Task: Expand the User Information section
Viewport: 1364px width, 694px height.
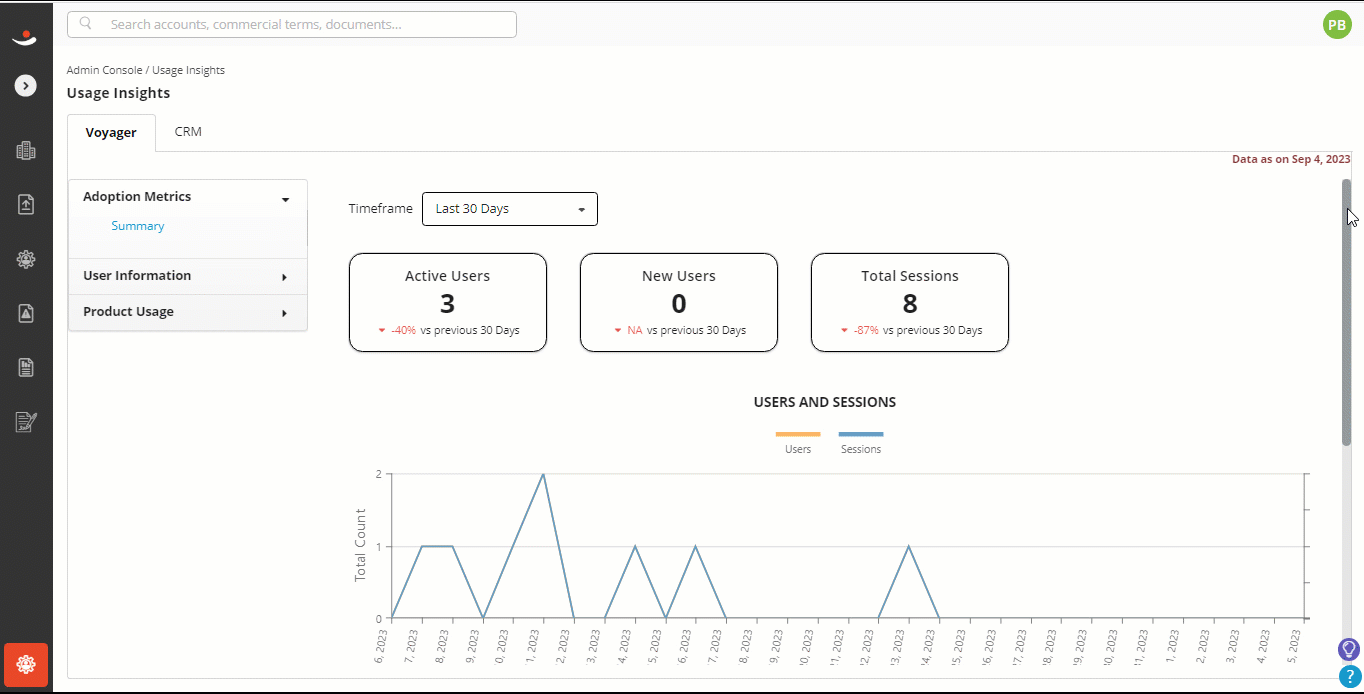Action: tap(187, 276)
